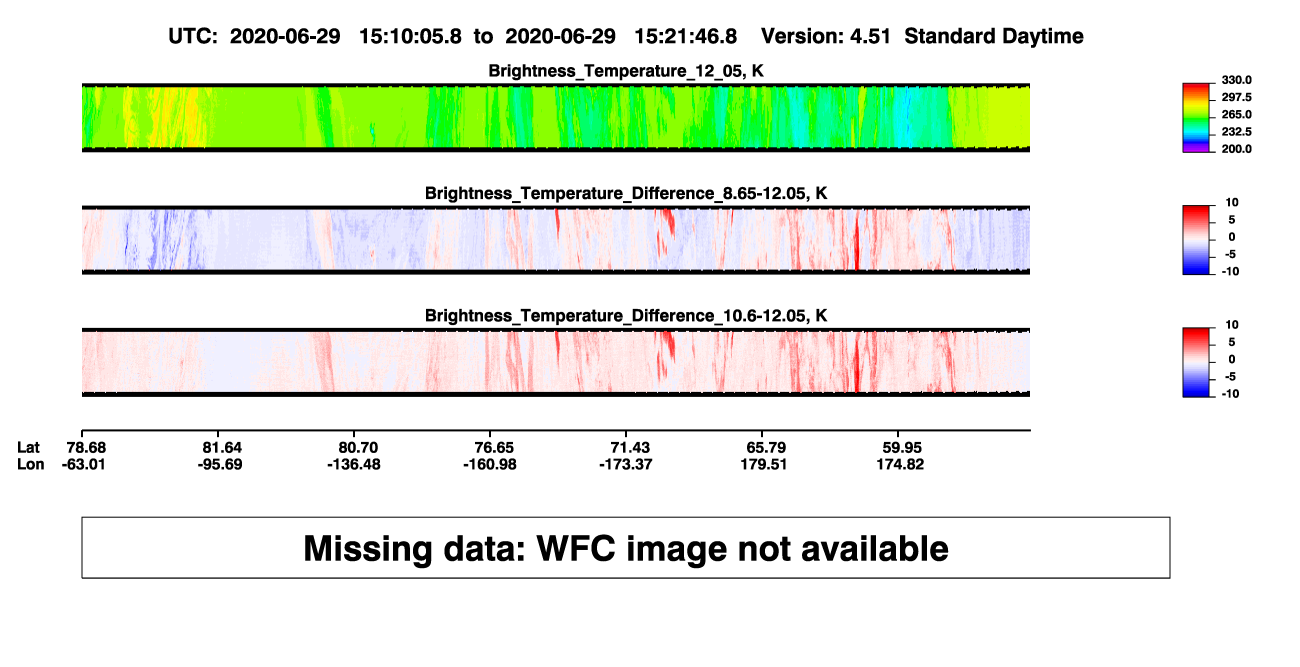Screen dimensions: 1300x667
Task: Click the latitude value 76.65
Action: (x=494, y=447)
